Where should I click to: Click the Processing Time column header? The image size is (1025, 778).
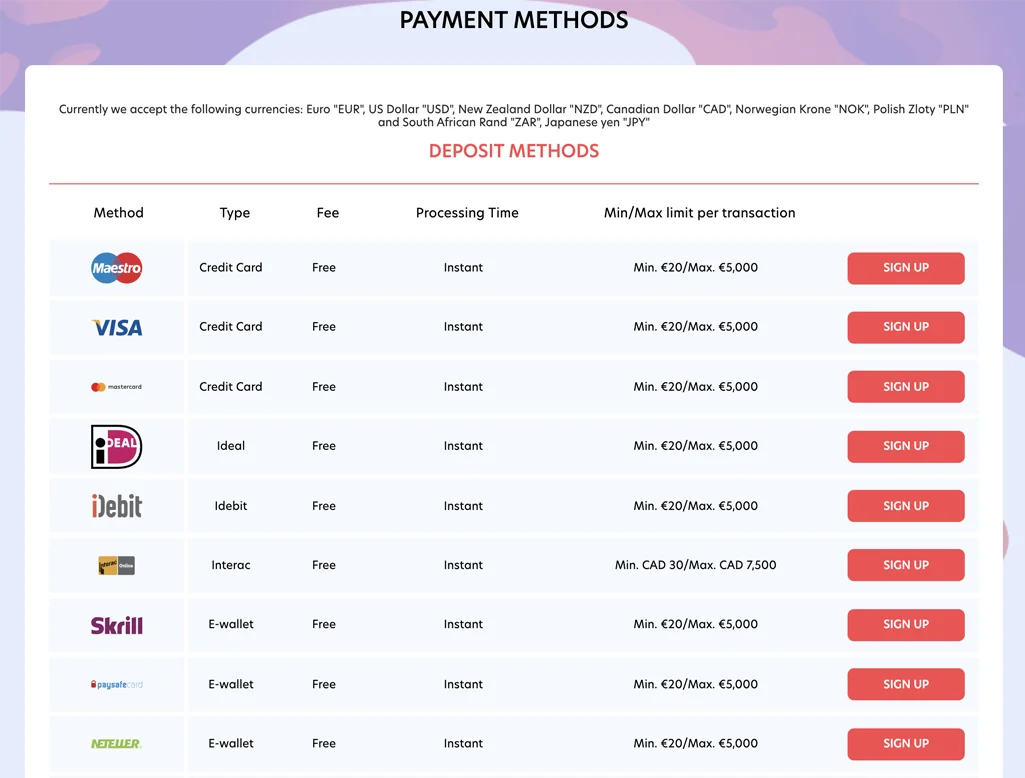(467, 213)
